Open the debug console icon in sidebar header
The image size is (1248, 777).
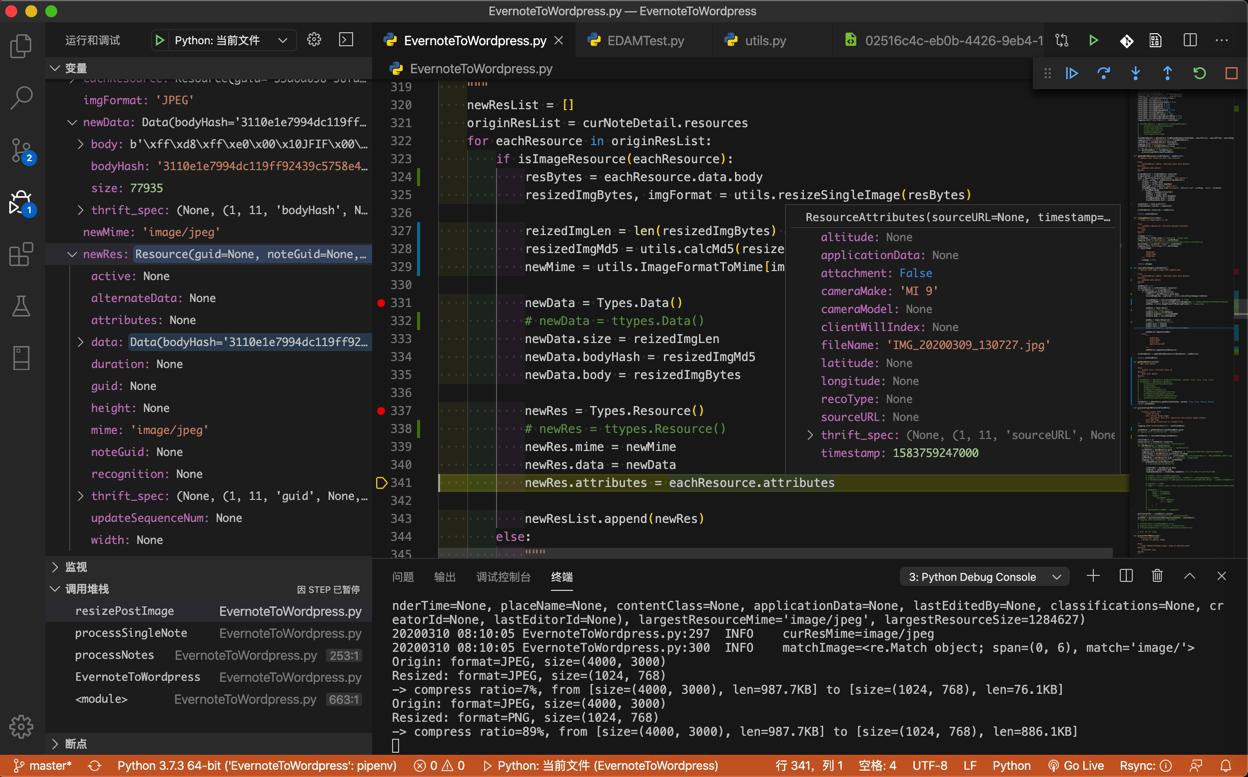346,40
